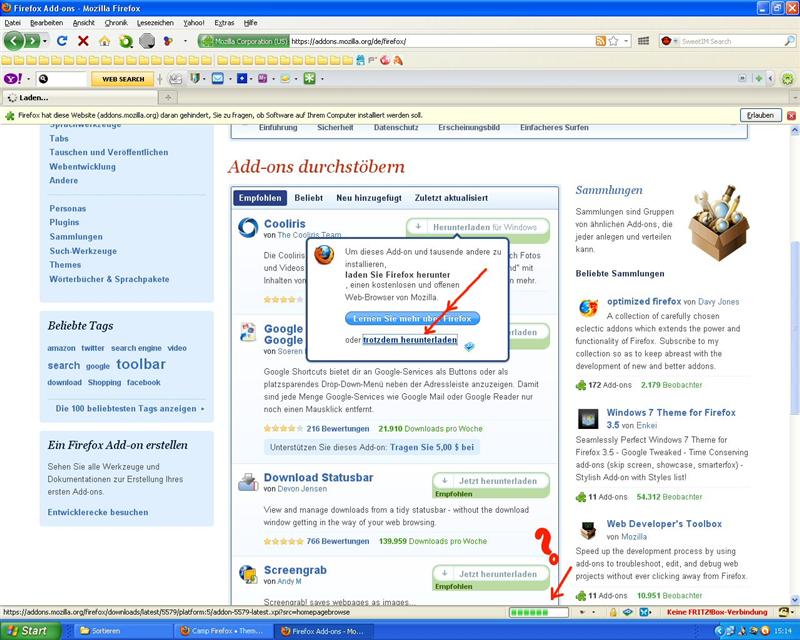Open the tab list dropdown at tab bar end
Viewport: 800px width, 640px height.
click(x=794, y=97)
